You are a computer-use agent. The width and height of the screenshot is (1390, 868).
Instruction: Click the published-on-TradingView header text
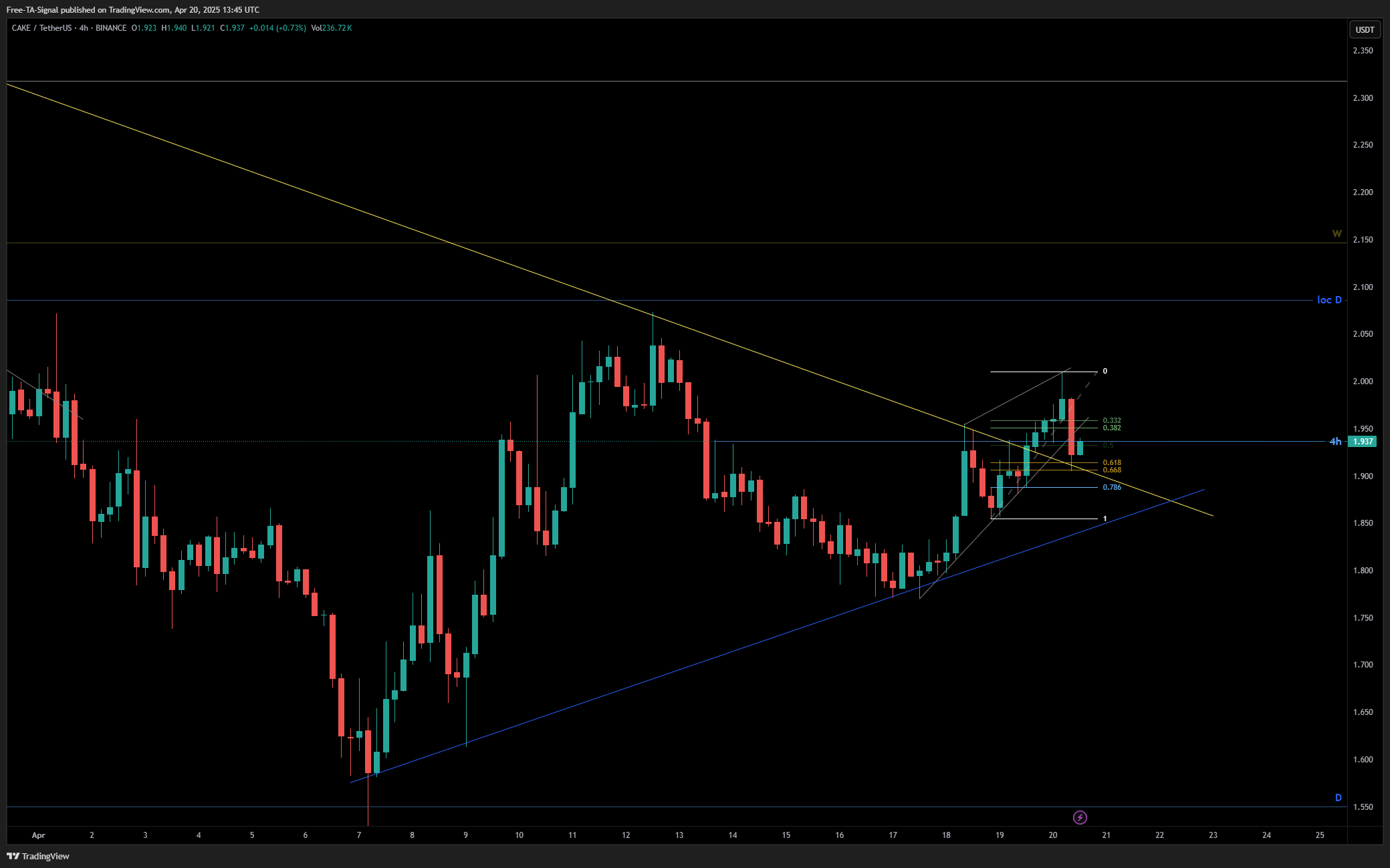point(133,10)
